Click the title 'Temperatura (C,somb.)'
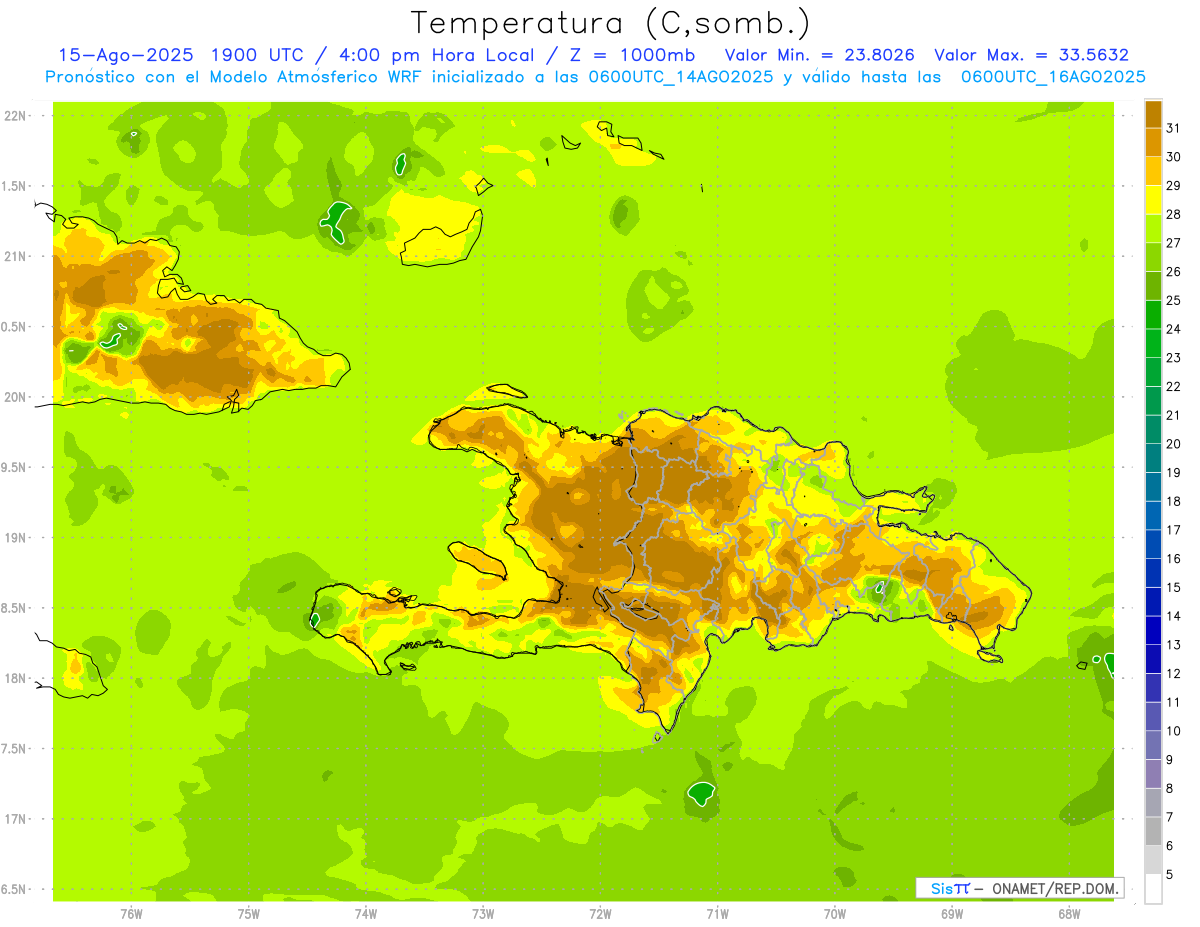The width and height of the screenshot is (1200, 927). [x=610, y=23]
